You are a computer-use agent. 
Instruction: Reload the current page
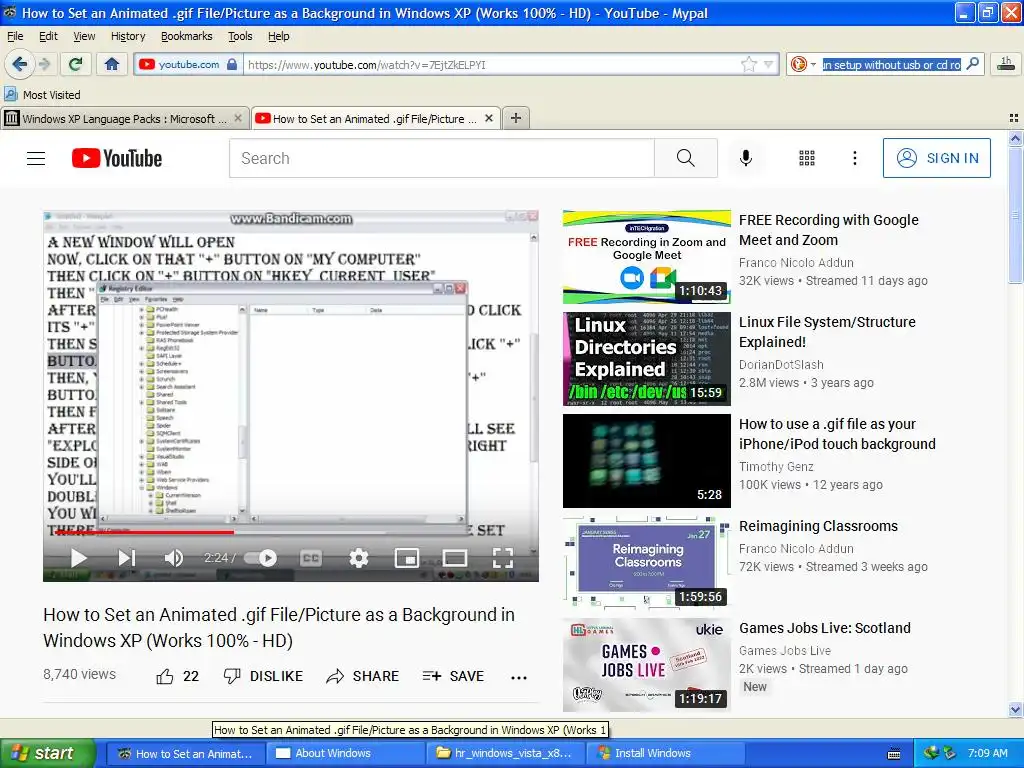76,64
